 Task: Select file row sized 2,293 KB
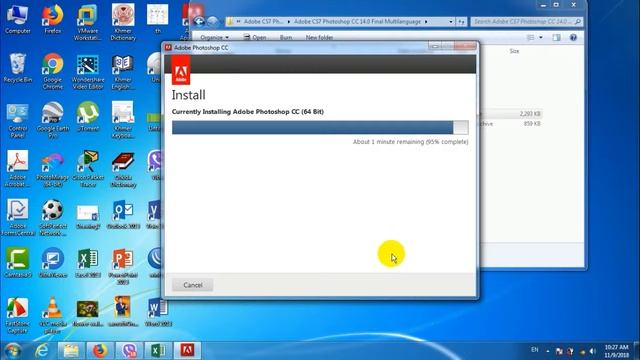(511, 114)
